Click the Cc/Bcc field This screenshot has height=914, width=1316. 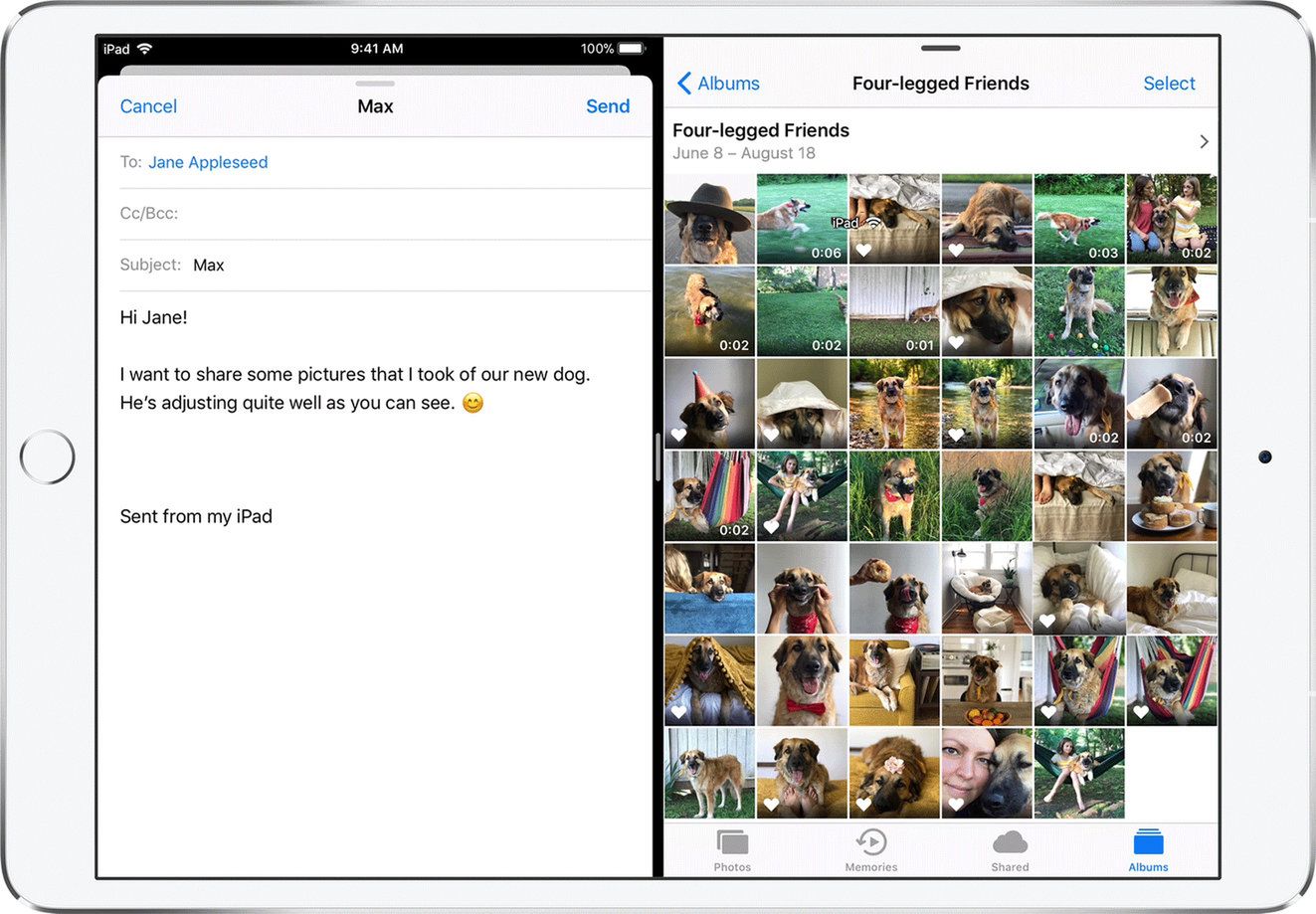pos(385,214)
